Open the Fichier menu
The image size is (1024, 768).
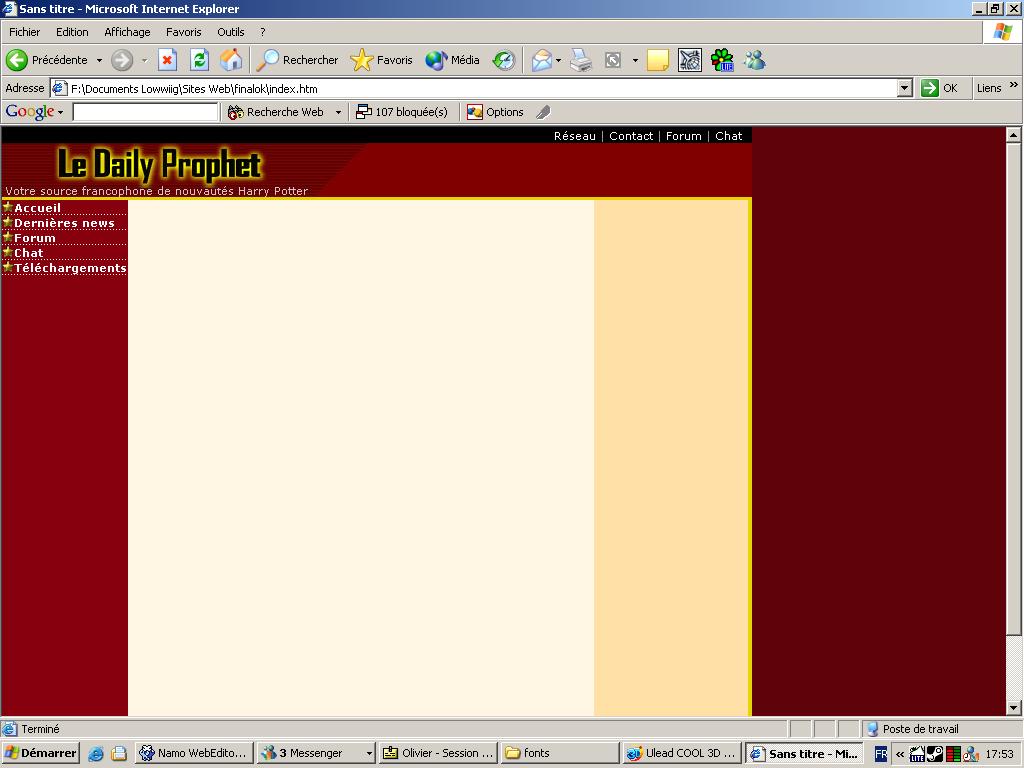click(x=24, y=32)
